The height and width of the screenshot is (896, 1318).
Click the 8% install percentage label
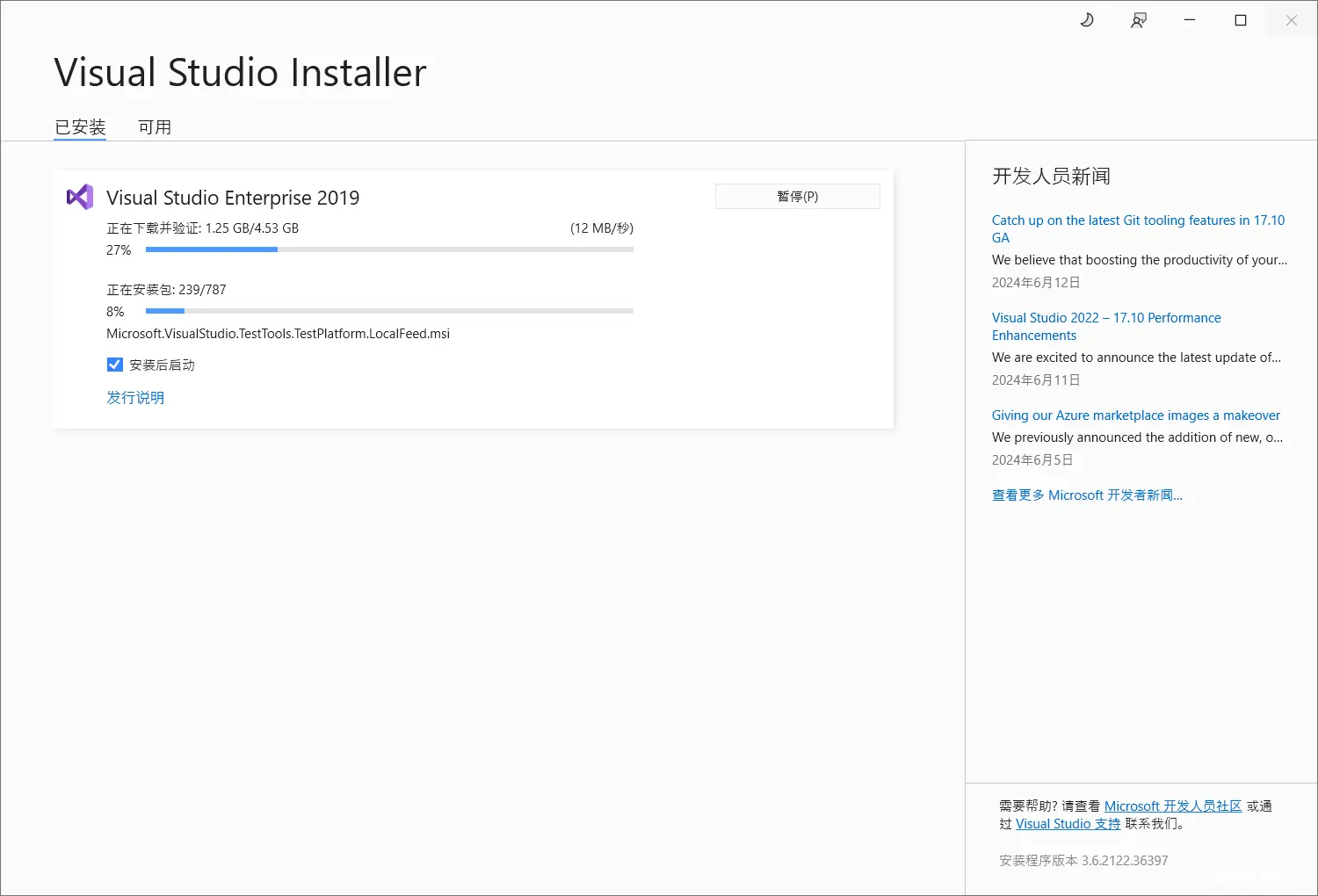click(x=115, y=312)
